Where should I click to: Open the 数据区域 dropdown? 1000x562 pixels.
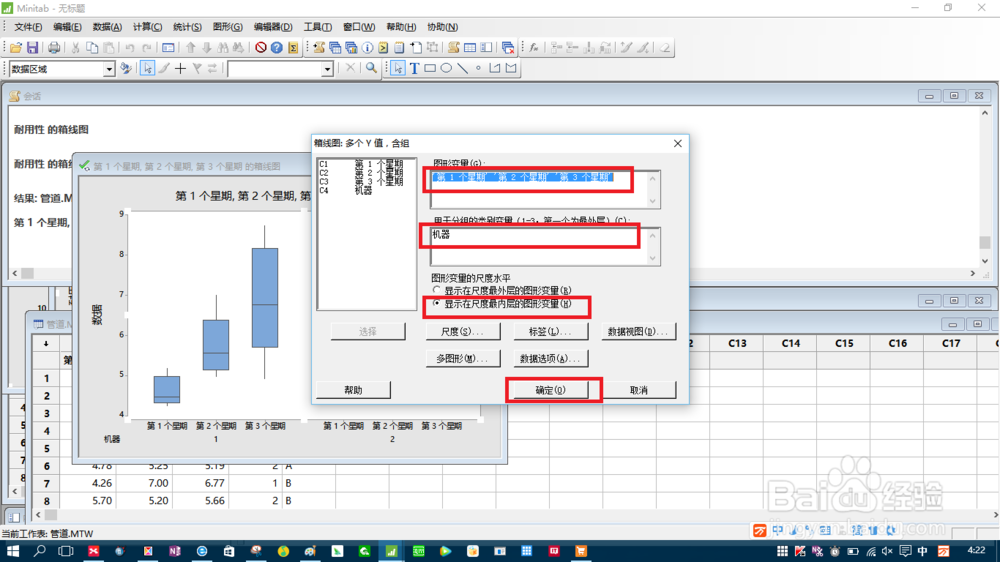click(x=109, y=69)
